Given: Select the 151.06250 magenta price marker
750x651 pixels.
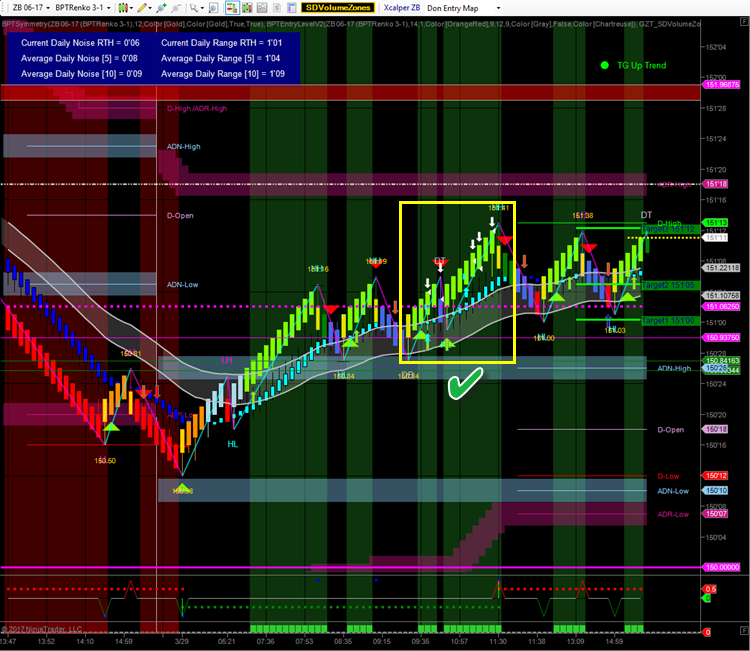Looking at the screenshot, I should [x=722, y=307].
